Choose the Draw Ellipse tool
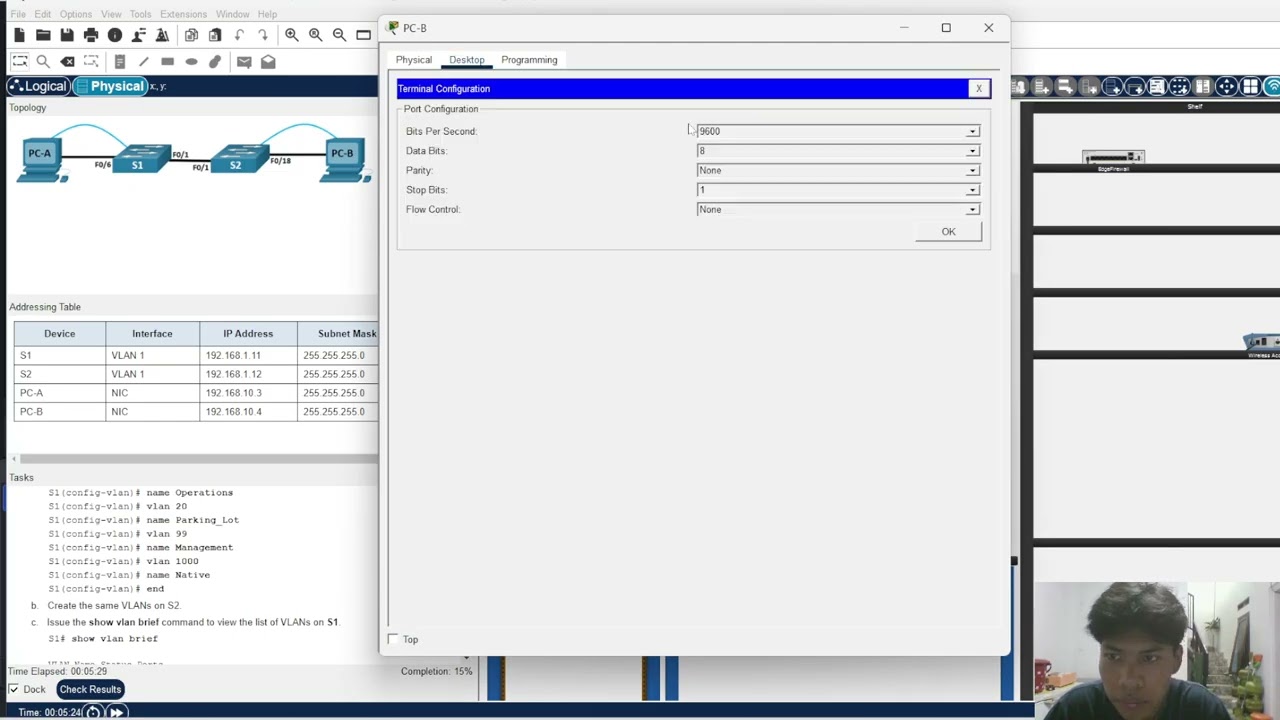Viewport: 1280px width, 720px height. [x=191, y=61]
